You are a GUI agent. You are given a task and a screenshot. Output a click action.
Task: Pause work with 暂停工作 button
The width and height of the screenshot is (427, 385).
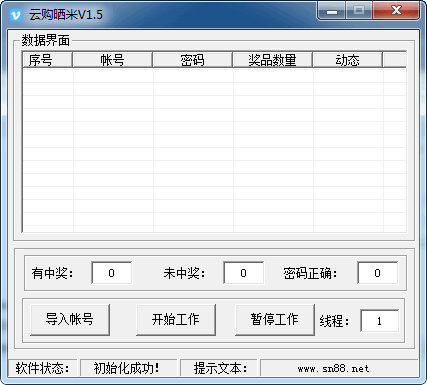pos(275,319)
